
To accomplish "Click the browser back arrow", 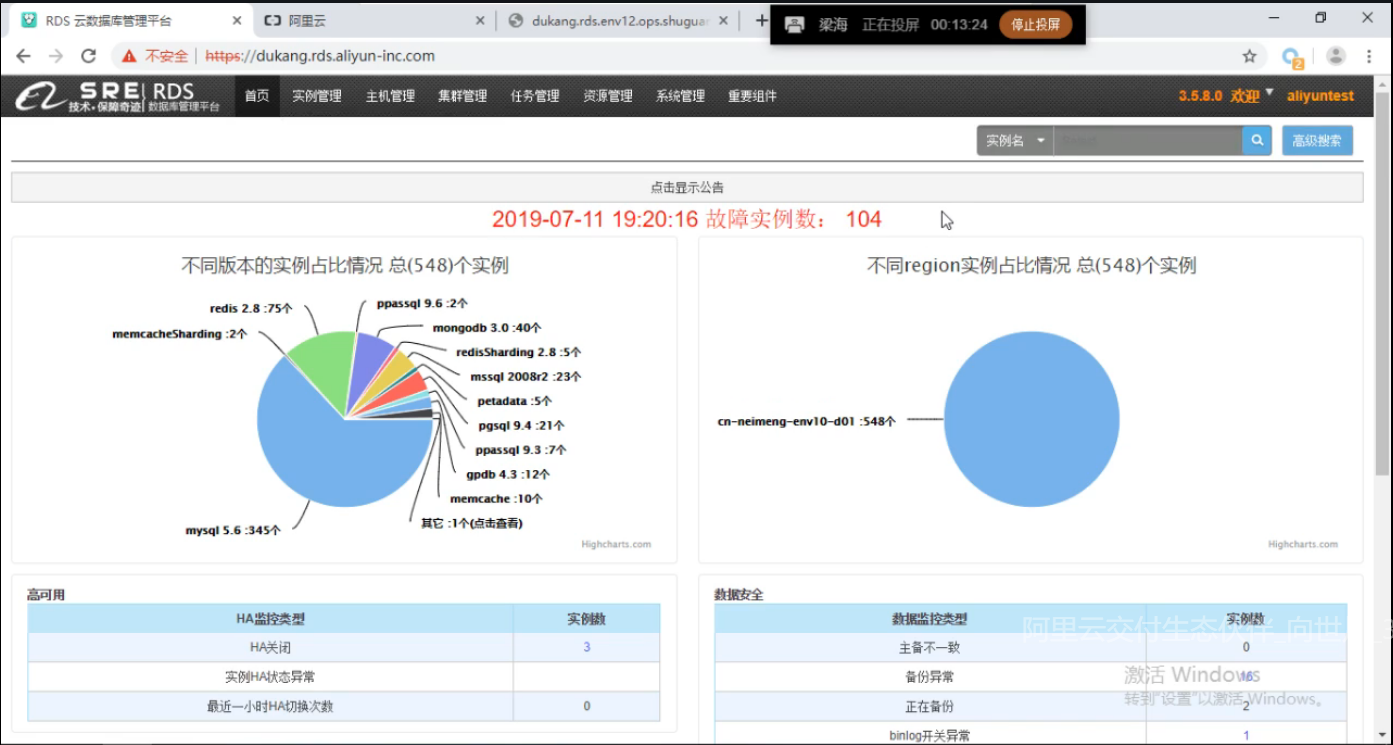I will [x=24, y=56].
